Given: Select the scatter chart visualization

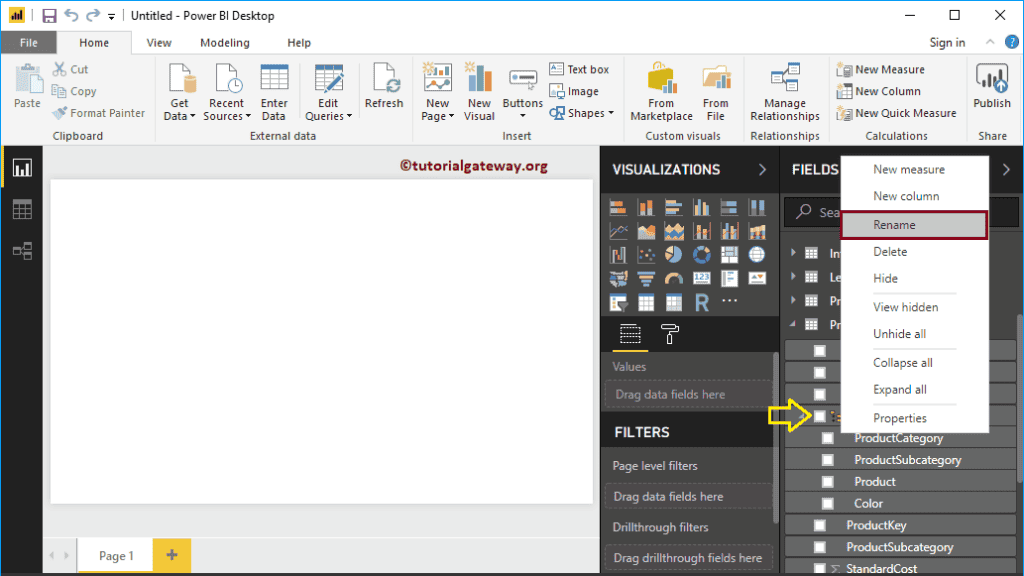Looking at the screenshot, I should [x=646, y=255].
